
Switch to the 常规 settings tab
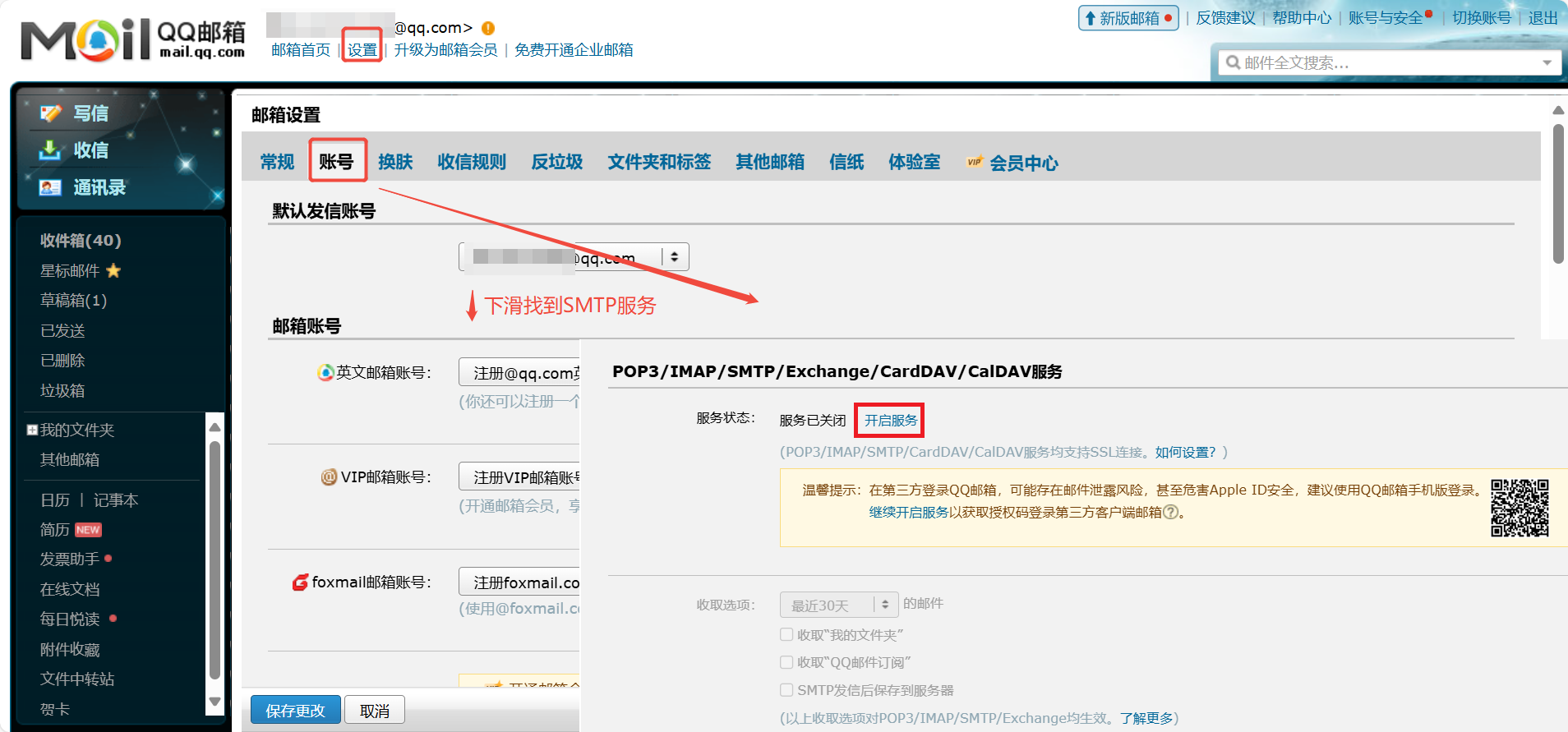[277, 162]
